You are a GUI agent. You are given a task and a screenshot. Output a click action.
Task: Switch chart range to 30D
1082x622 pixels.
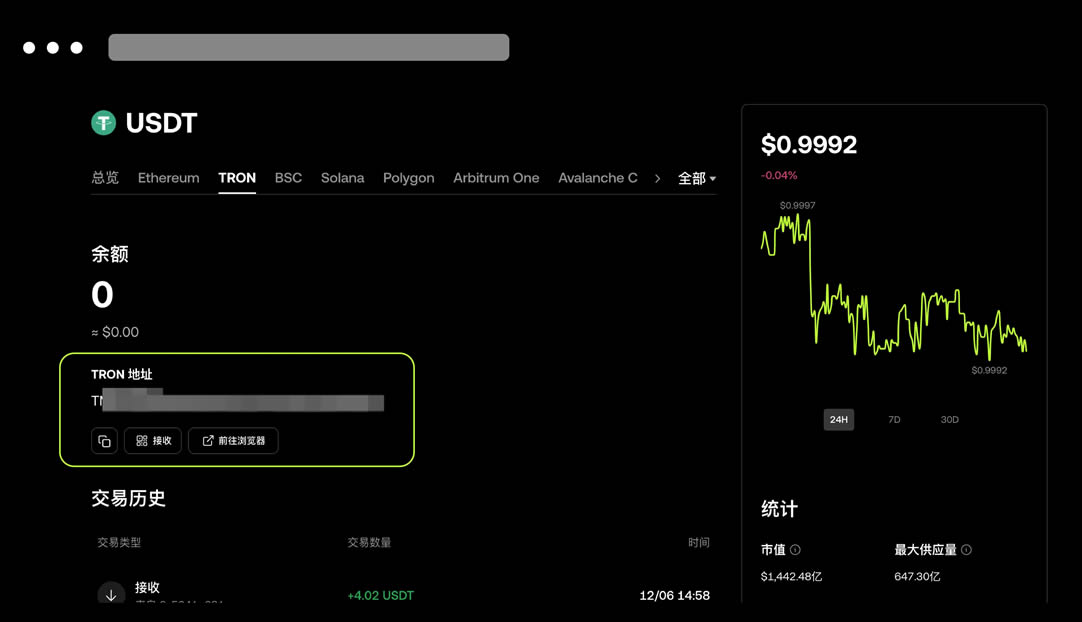[949, 420]
